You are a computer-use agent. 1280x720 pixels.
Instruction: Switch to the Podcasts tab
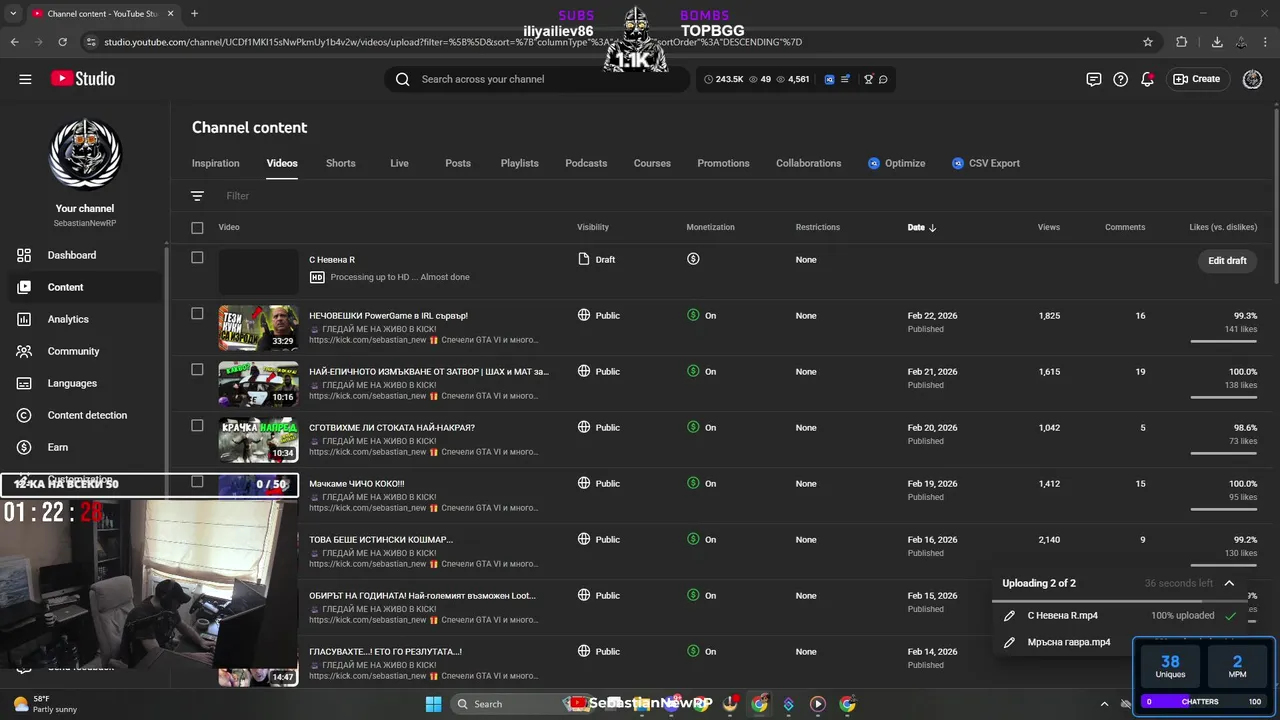coord(586,163)
